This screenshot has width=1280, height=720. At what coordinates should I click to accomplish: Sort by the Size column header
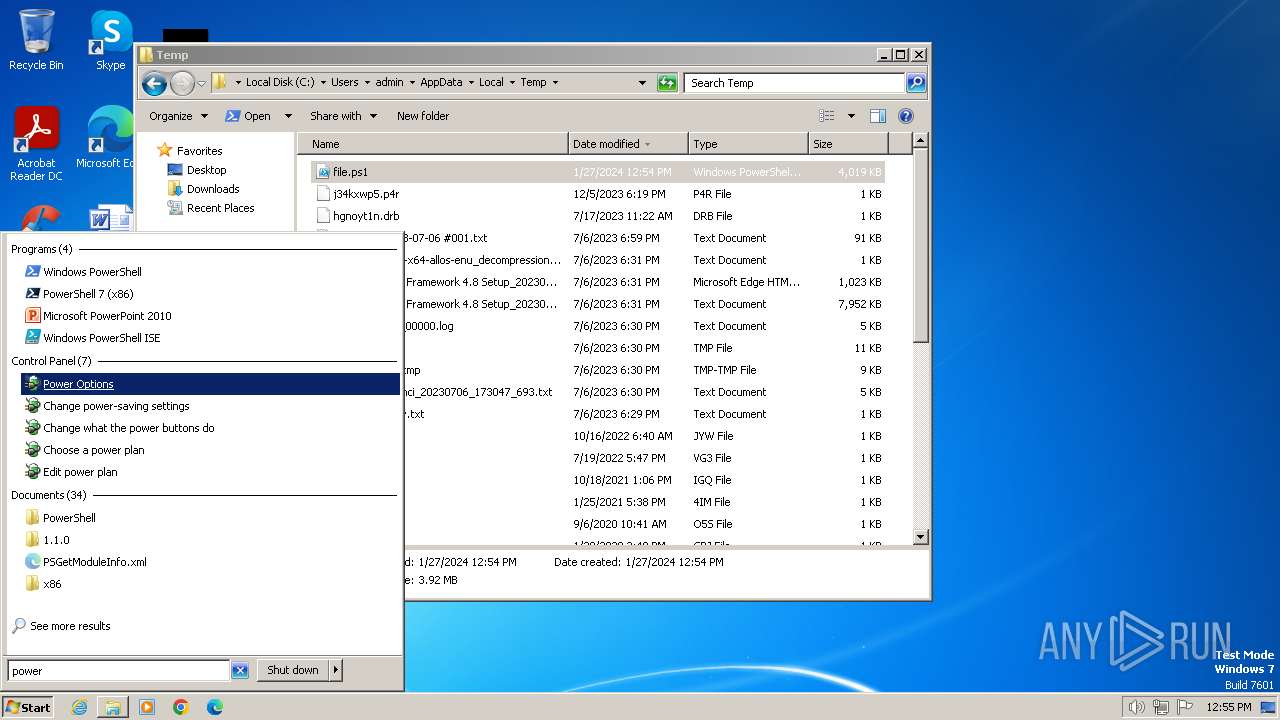pos(848,144)
